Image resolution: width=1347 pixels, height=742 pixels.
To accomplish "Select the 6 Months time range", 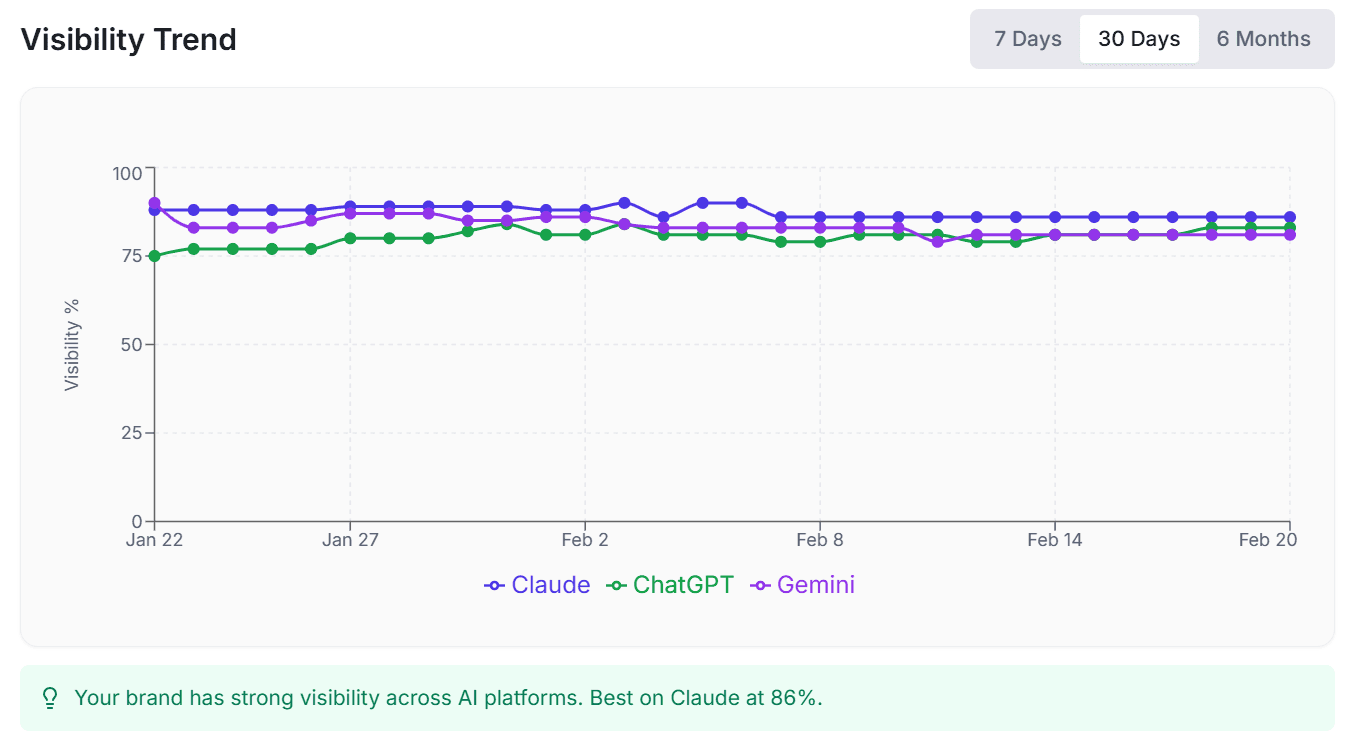I will 1263,38.
